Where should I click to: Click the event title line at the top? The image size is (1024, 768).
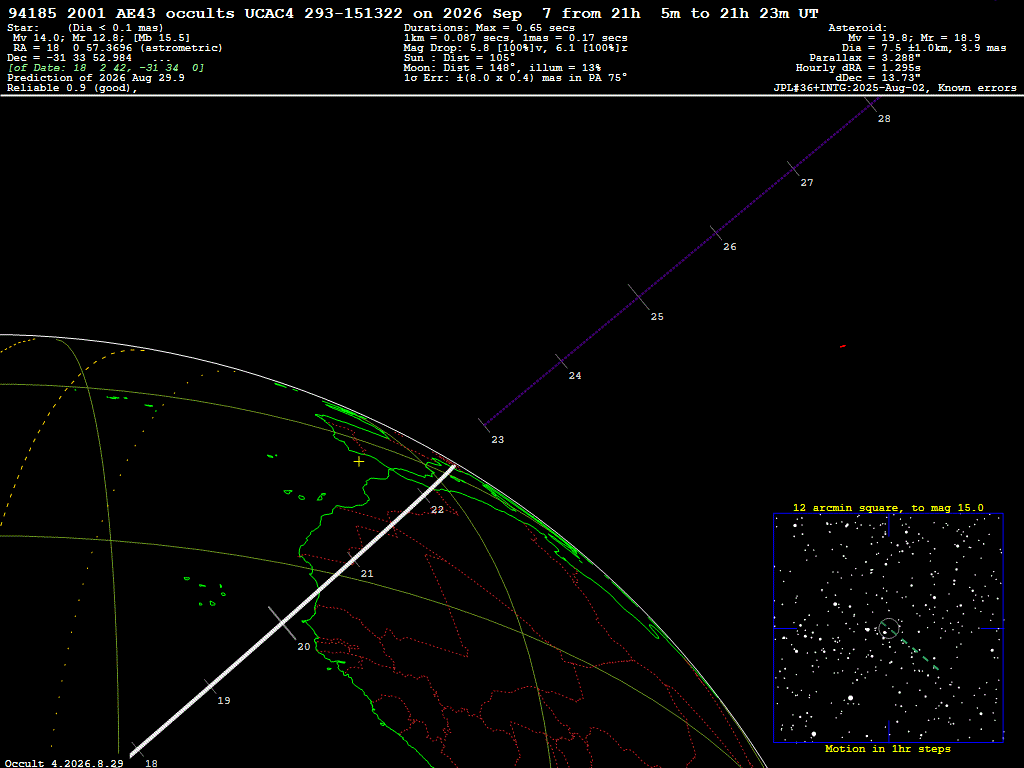(413, 14)
